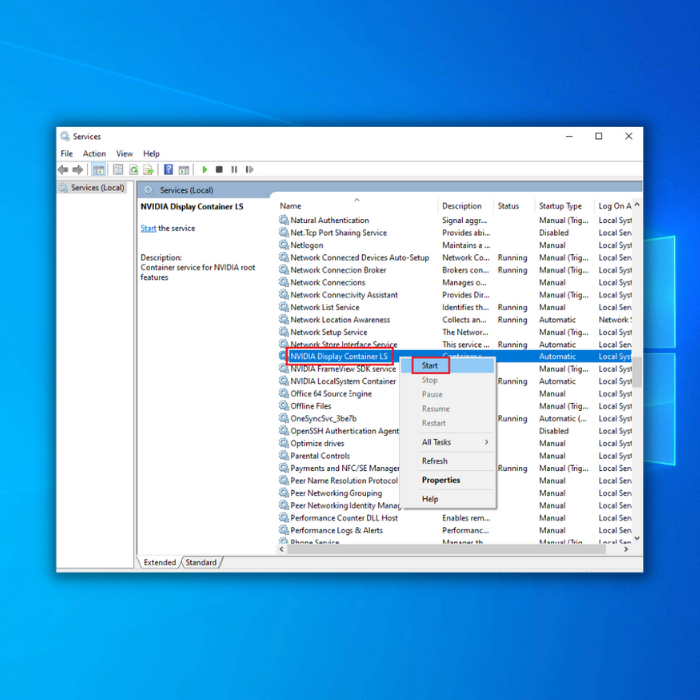Click the gear icon beside Netlogon
The height and width of the screenshot is (700, 700).
283,245
